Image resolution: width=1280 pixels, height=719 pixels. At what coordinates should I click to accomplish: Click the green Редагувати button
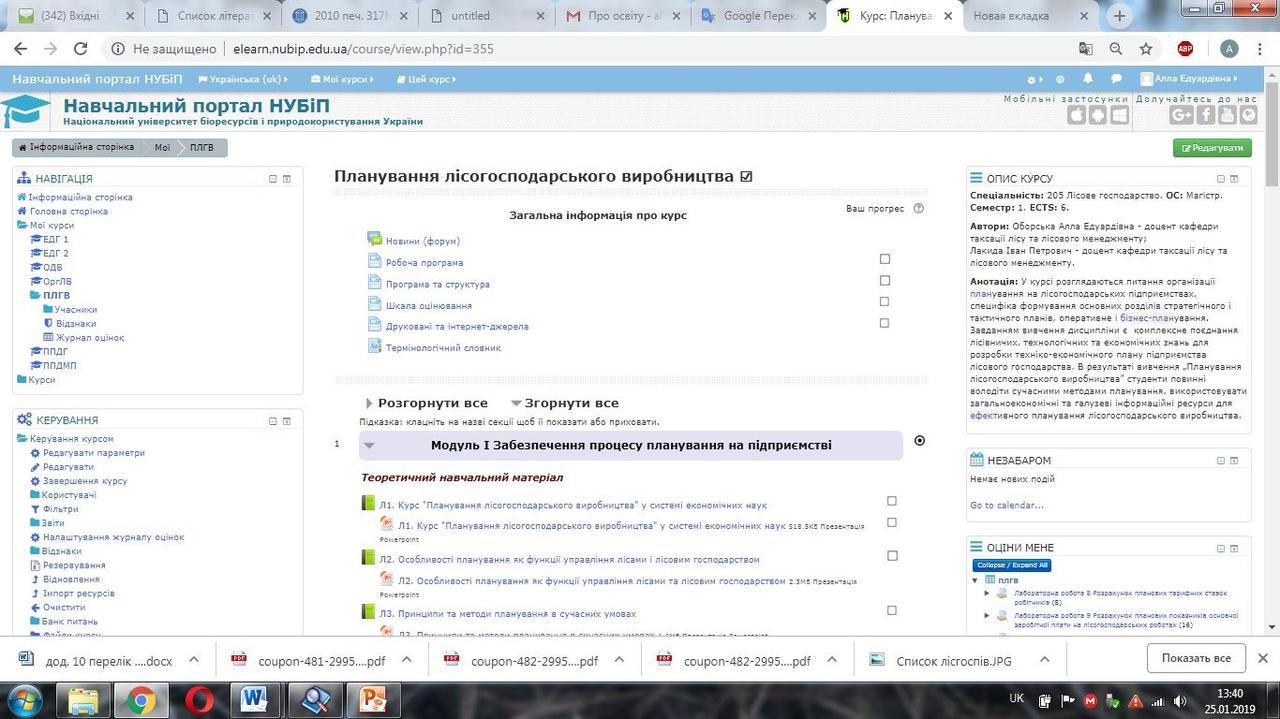(1212, 147)
